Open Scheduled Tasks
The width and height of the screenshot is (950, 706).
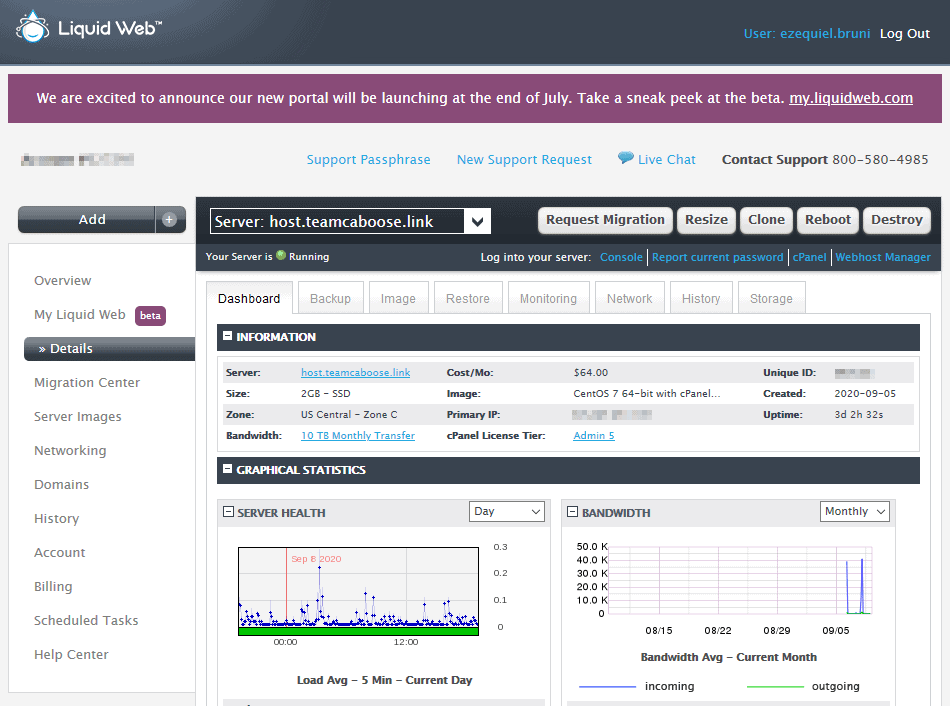86,620
